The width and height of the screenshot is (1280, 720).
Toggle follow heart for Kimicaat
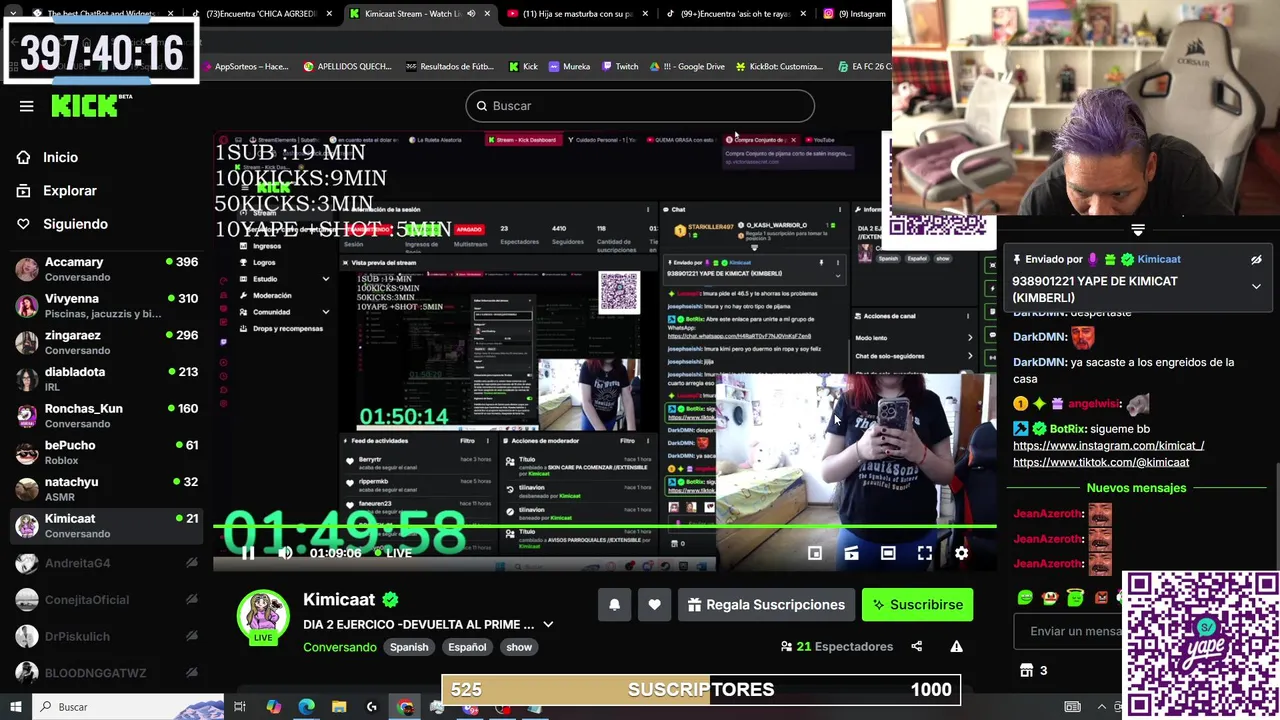point(655,604)
